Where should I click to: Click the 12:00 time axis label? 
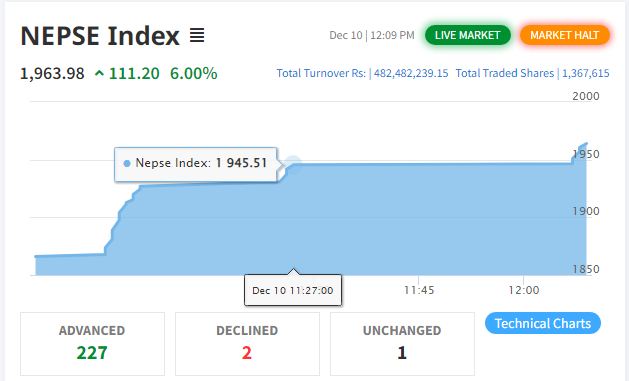coord(523,290)
